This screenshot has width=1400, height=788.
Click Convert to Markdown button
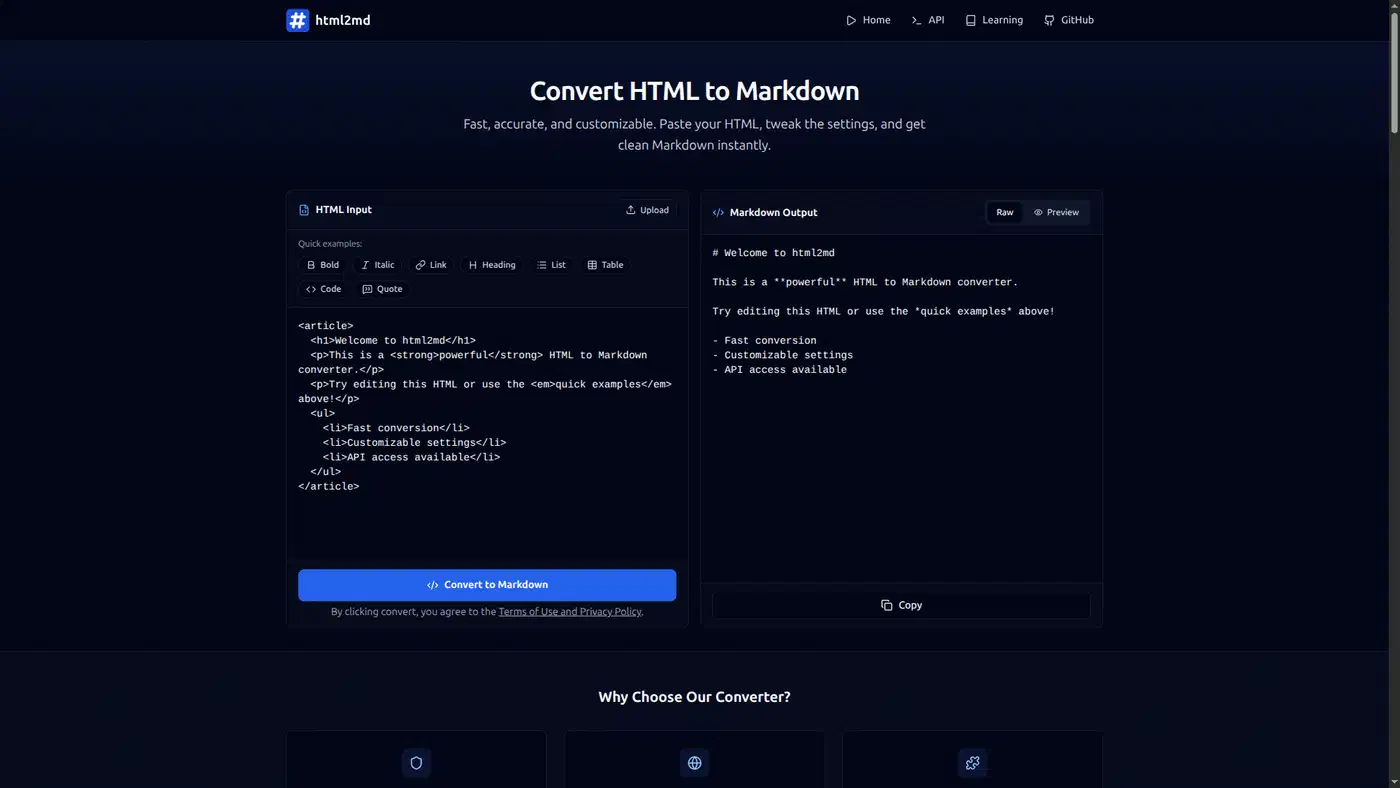[x=487, y=585]
